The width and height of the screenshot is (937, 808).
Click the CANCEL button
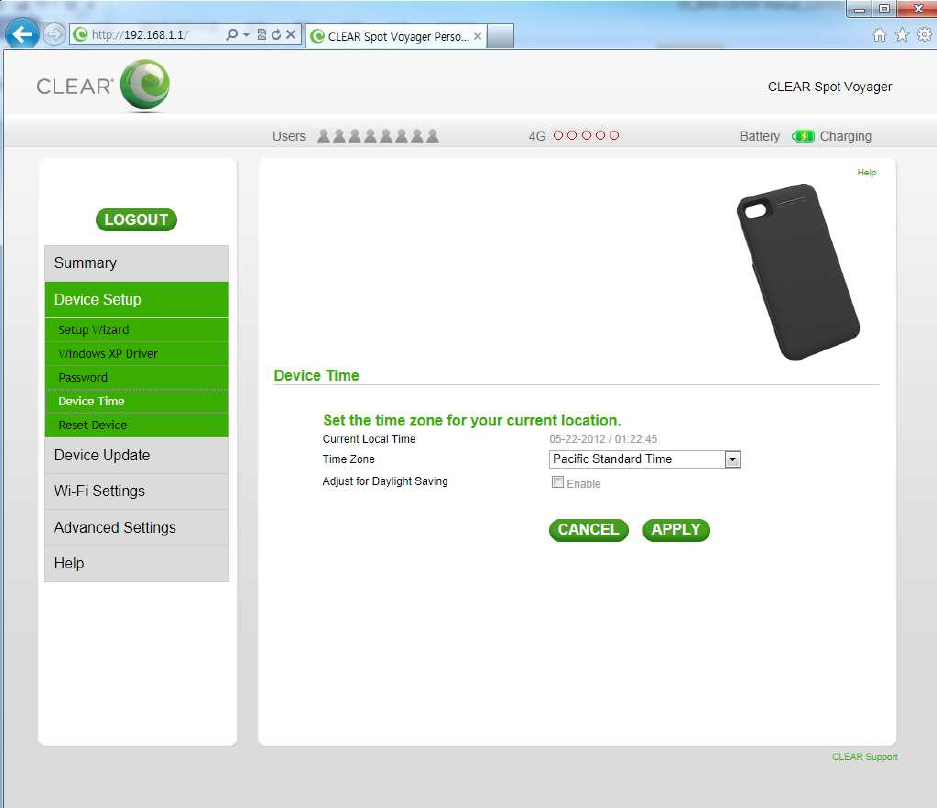(x=589, y=530)
